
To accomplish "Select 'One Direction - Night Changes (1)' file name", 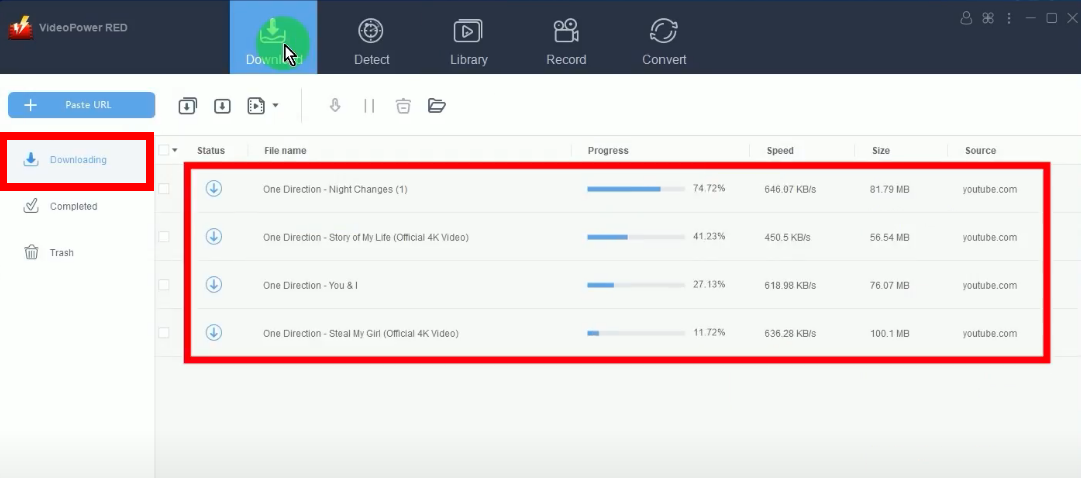I will [335, 189].
